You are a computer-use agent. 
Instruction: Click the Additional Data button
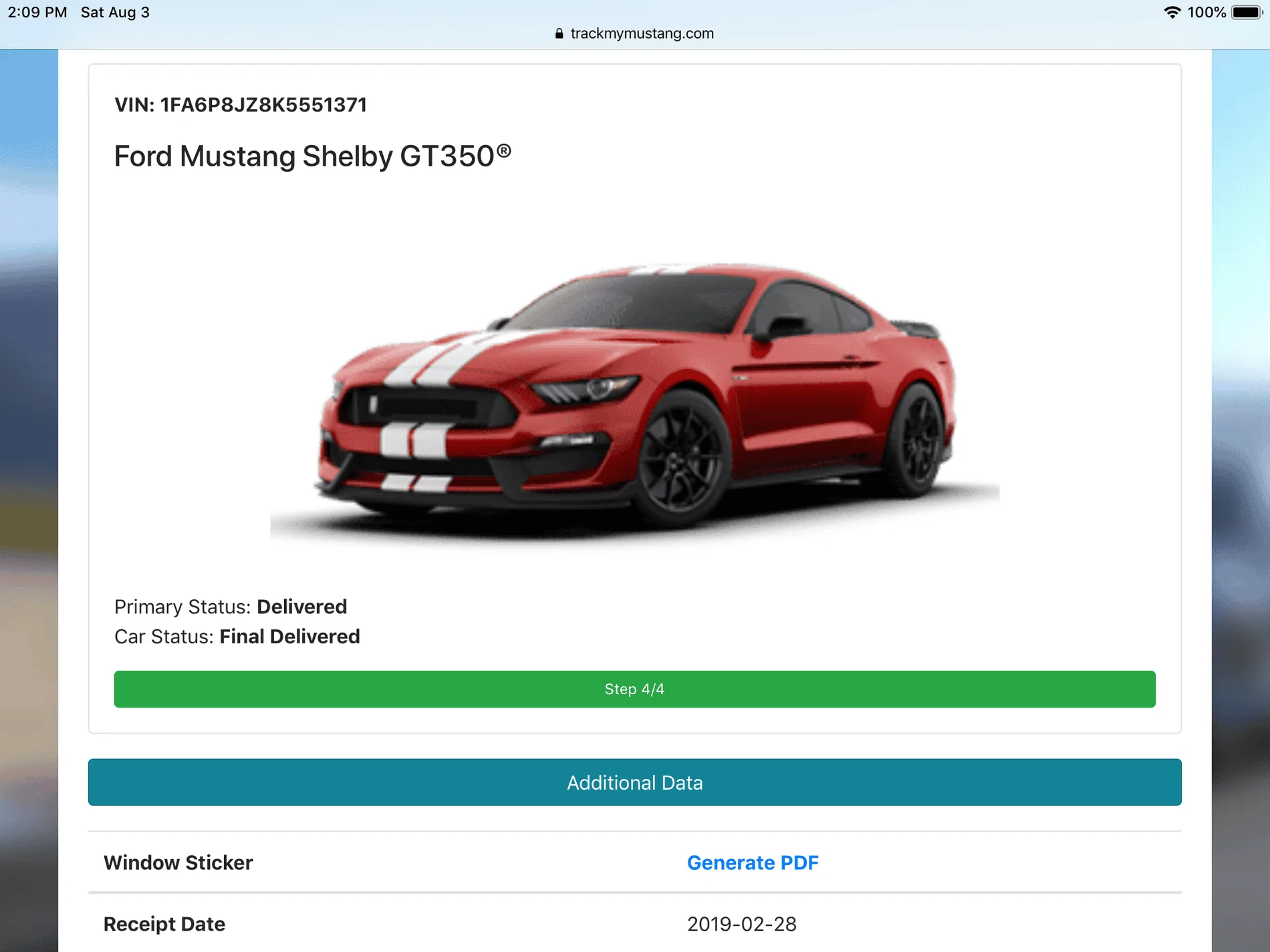[635, 782]
